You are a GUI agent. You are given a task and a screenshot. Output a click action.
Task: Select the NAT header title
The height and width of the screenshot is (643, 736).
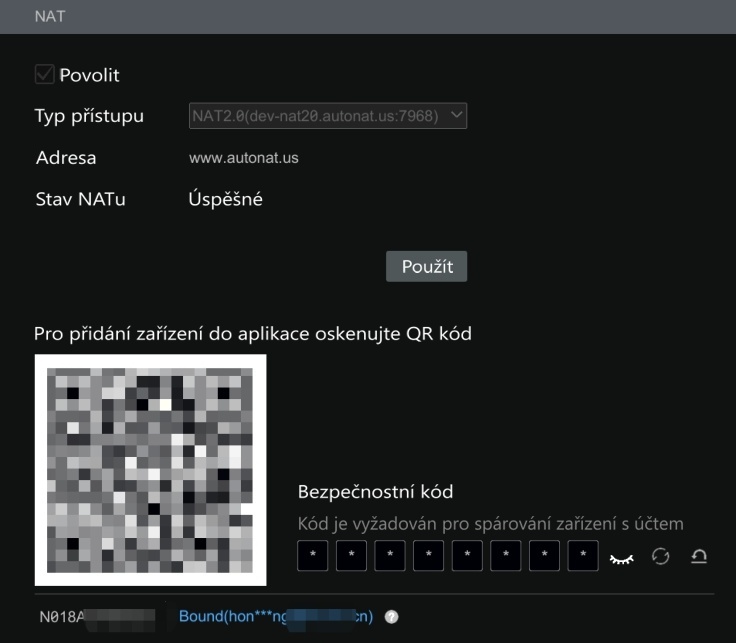point(50,16)
